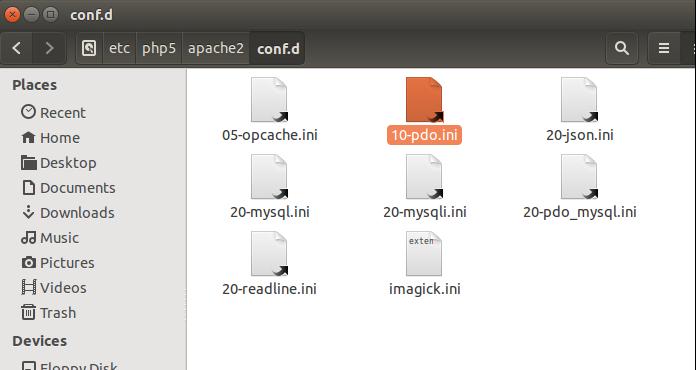This screenshot has width=696, height=370.
Task: Navigate to the etc breadcrumb
Action: 119,48
